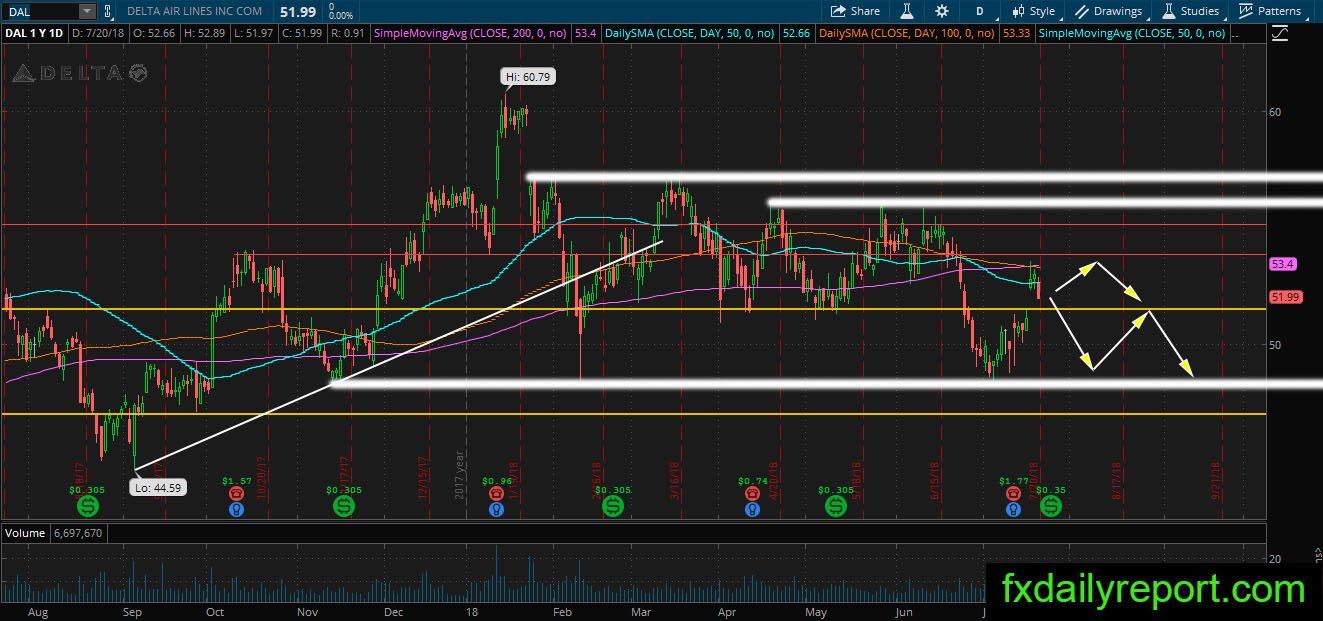Viewport: 1323px width, 621px height.
Task: Click $0.305 dividend icon near 2/16/18
Action: (612, 508)
